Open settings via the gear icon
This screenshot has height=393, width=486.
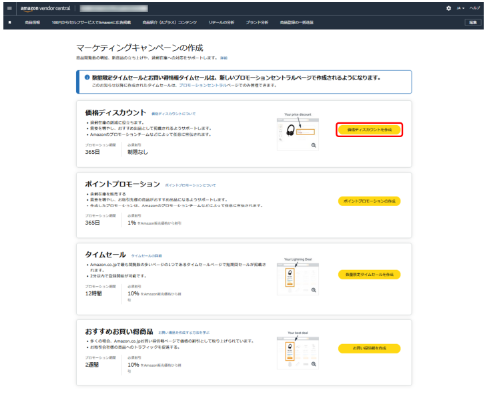[448, 8]
